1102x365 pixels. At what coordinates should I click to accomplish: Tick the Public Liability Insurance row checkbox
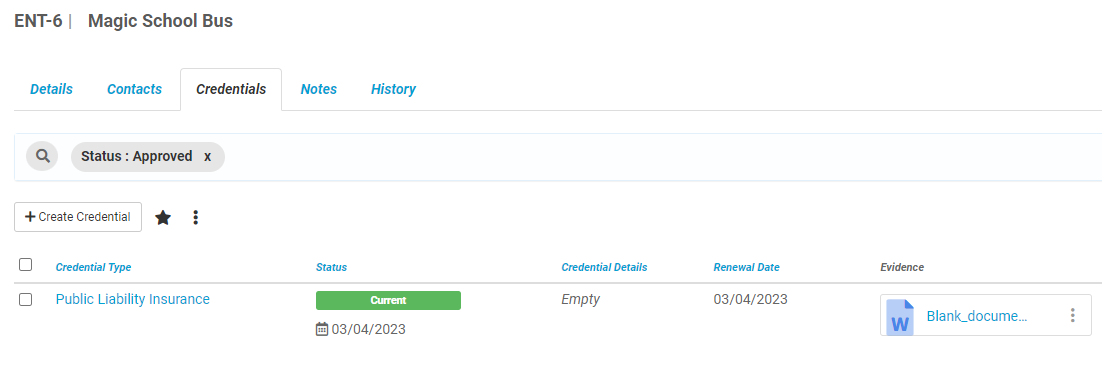[x=25, y=300]
